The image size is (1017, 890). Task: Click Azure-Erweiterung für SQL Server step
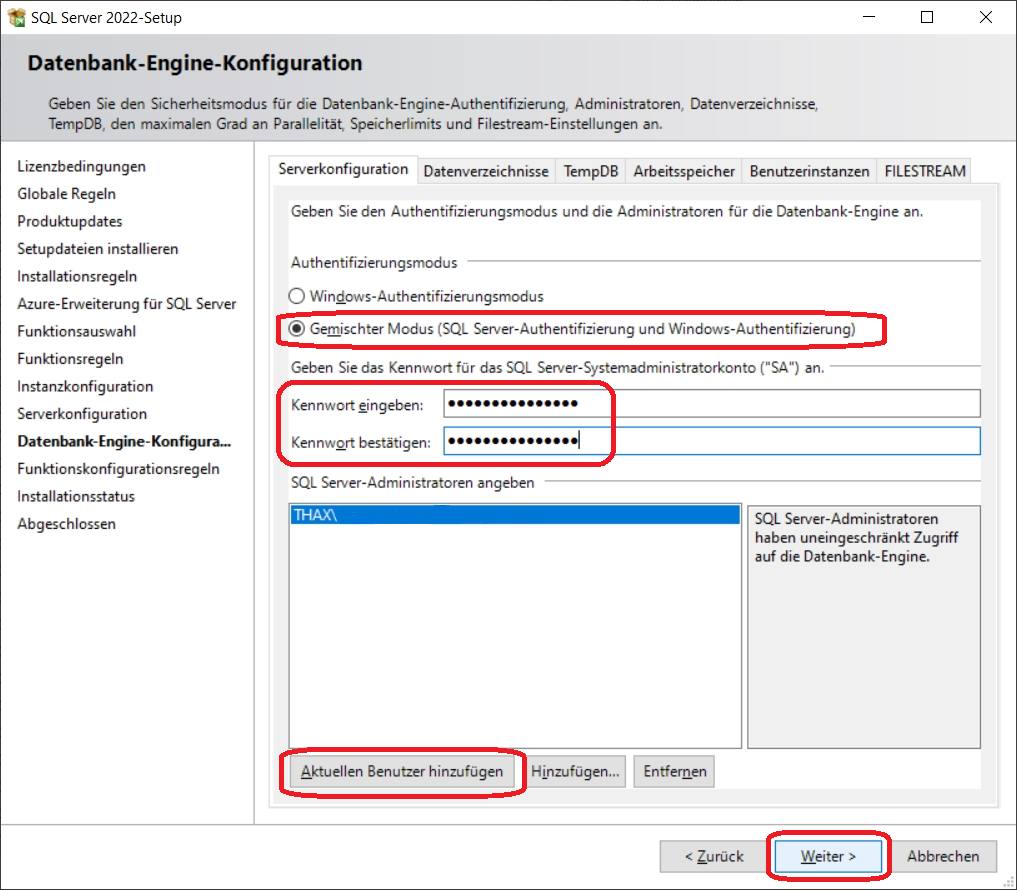[x=126, y=304]
